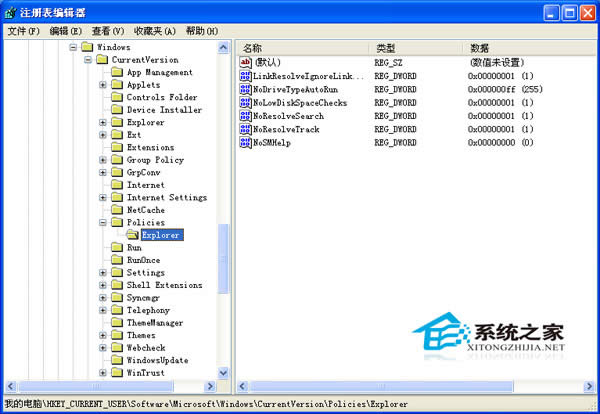Collapse the Windows tree node
The width and height of the screenshot is (600, 414).
coord(73,47)
